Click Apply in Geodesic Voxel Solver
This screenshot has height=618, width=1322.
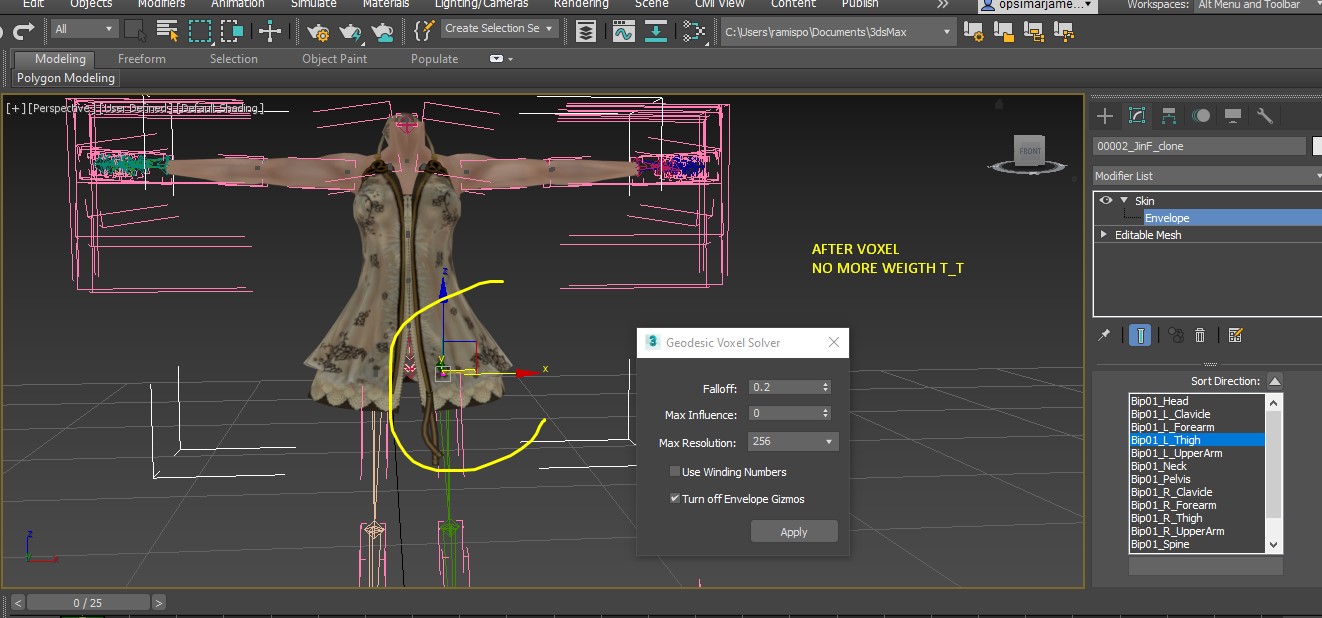pyautogui.click(x=794, y=531)
